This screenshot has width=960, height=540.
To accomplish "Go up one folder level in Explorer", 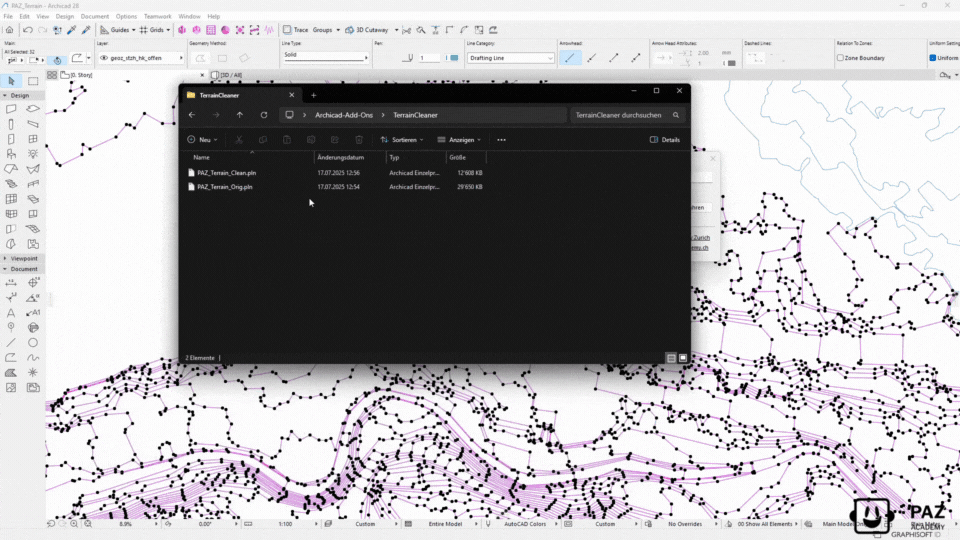I will coord(240,115).
